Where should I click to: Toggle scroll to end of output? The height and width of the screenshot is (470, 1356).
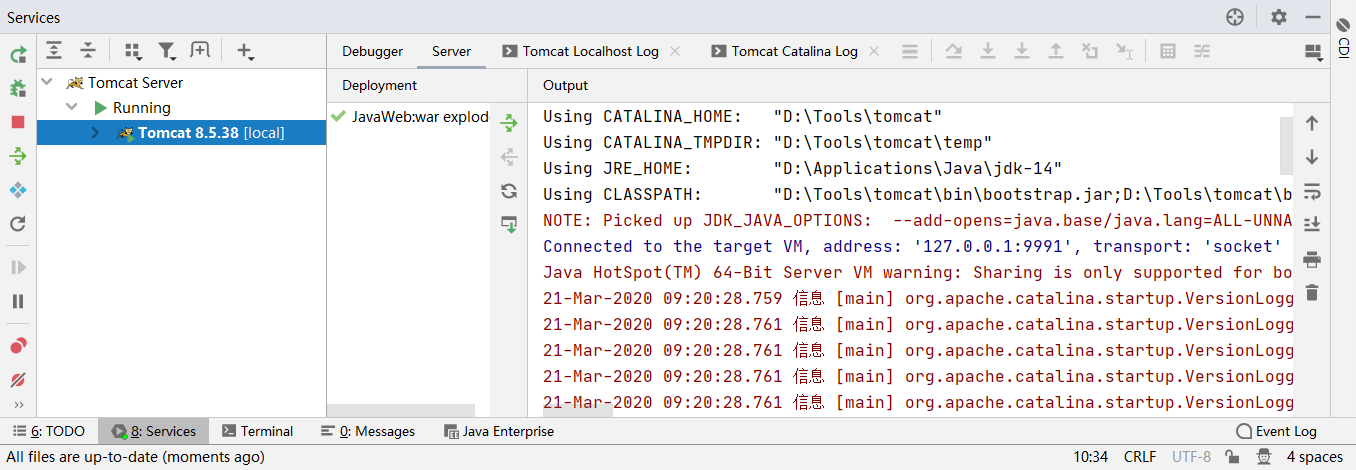(x=1312, y=224)
